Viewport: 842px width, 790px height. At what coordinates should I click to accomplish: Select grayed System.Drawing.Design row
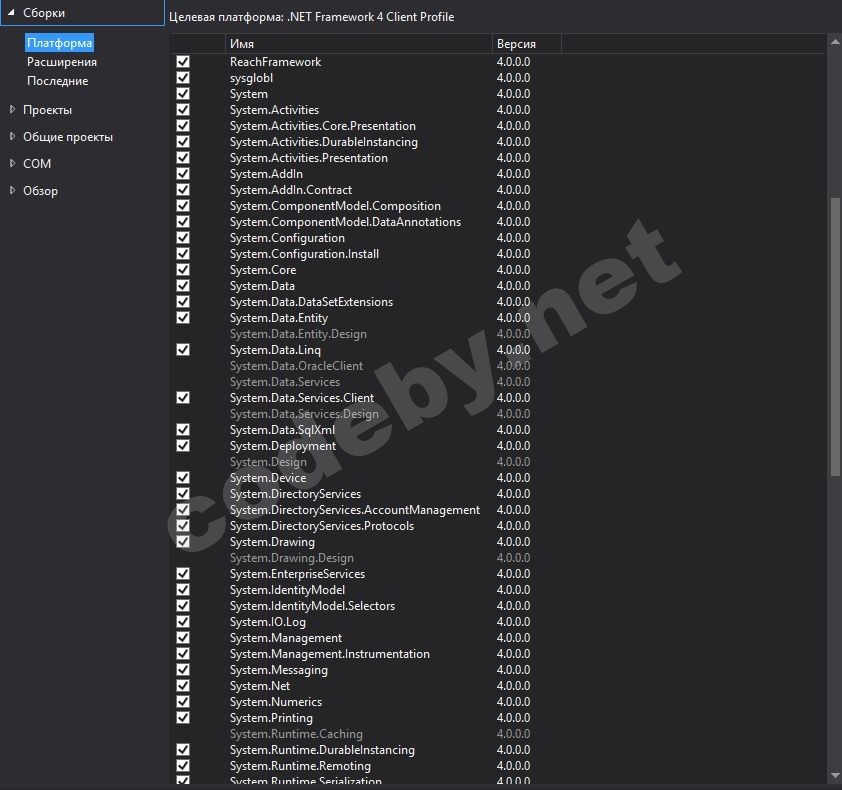tap(498, 557)
